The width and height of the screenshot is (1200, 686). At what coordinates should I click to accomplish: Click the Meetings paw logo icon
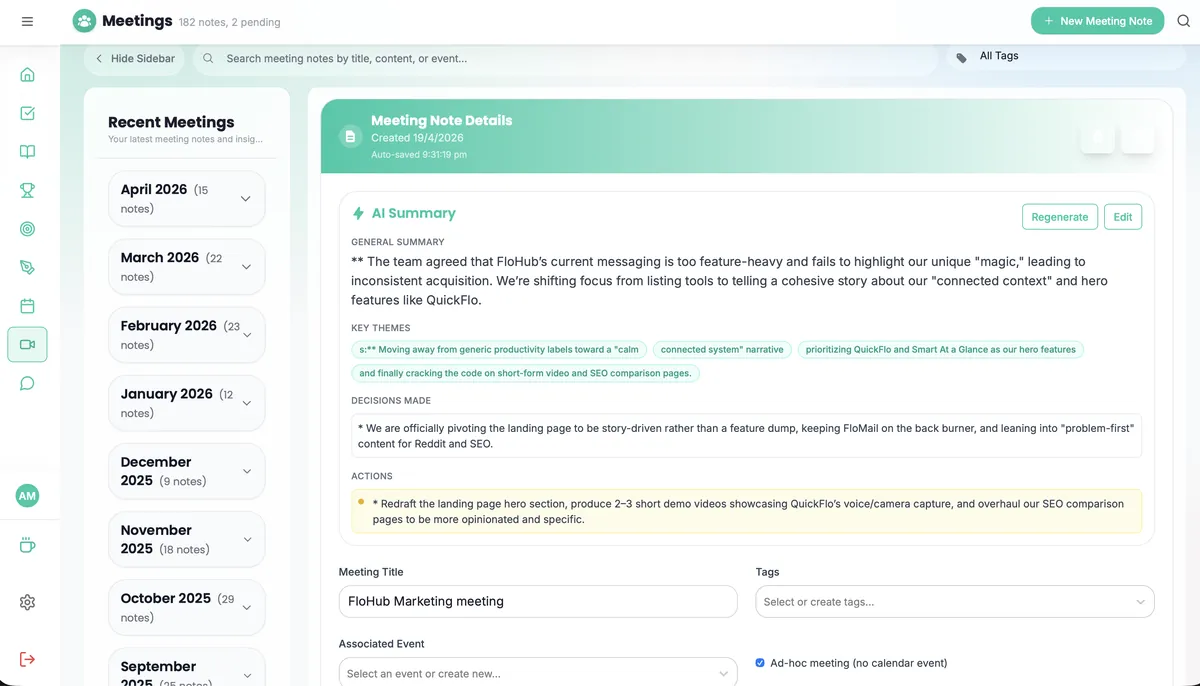[x=85, y=21]
